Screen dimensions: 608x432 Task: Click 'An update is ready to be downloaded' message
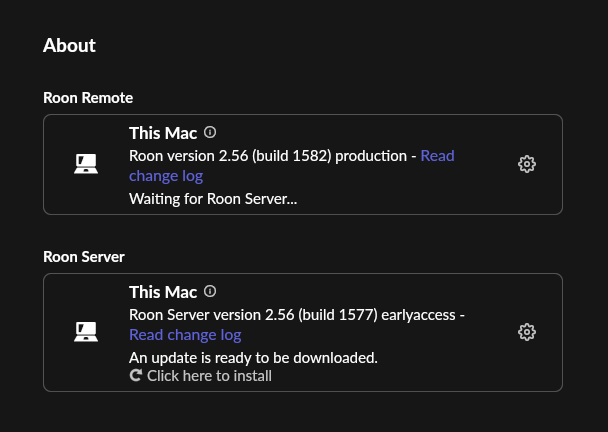click(253, 357)
